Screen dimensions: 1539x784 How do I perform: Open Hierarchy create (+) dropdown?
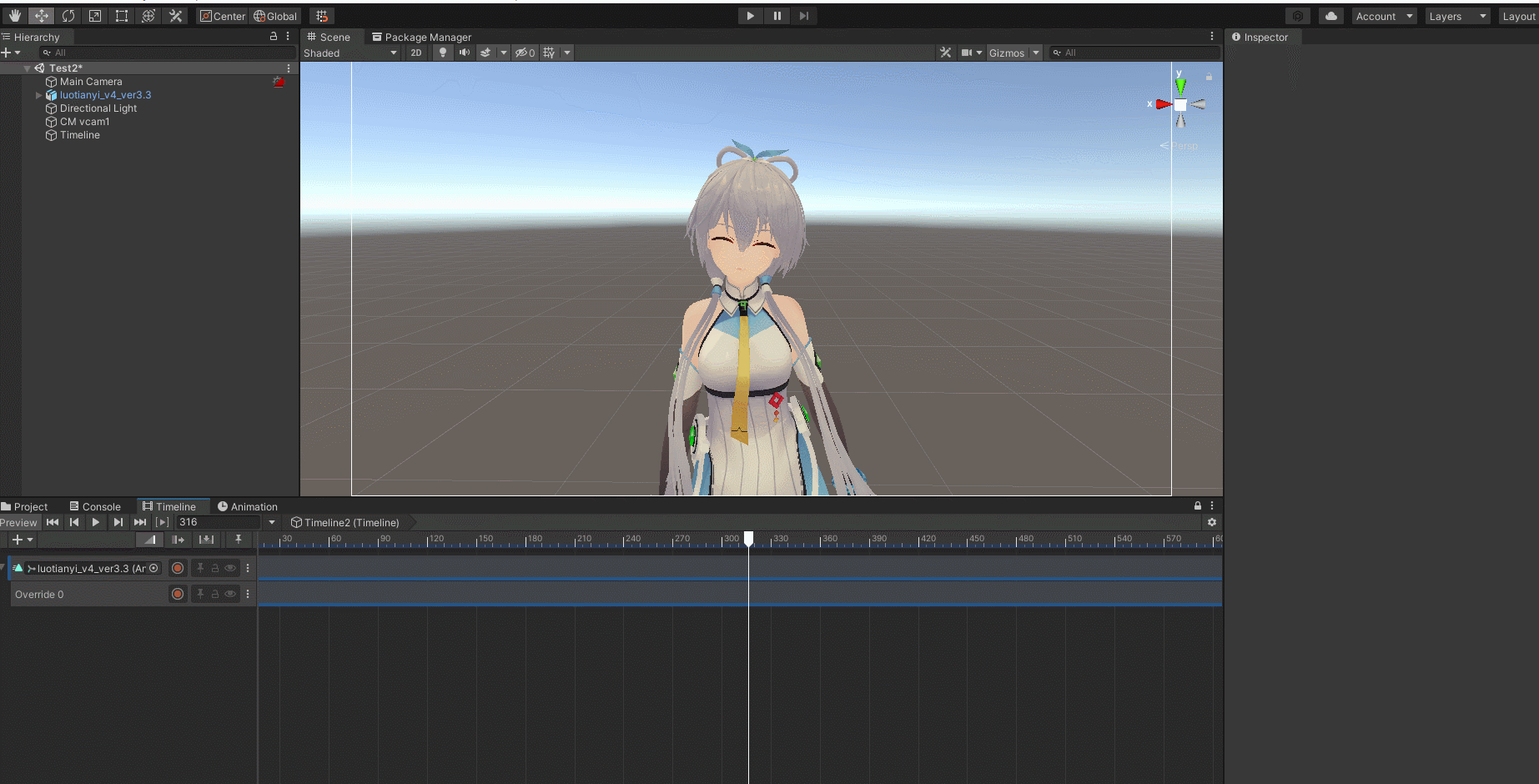tap(11, 53)
